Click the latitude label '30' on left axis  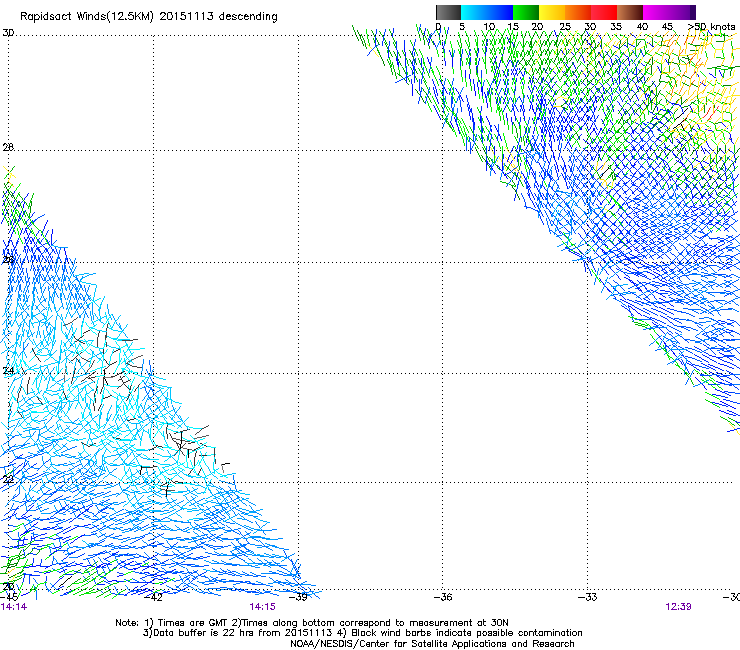click(8, 33)
